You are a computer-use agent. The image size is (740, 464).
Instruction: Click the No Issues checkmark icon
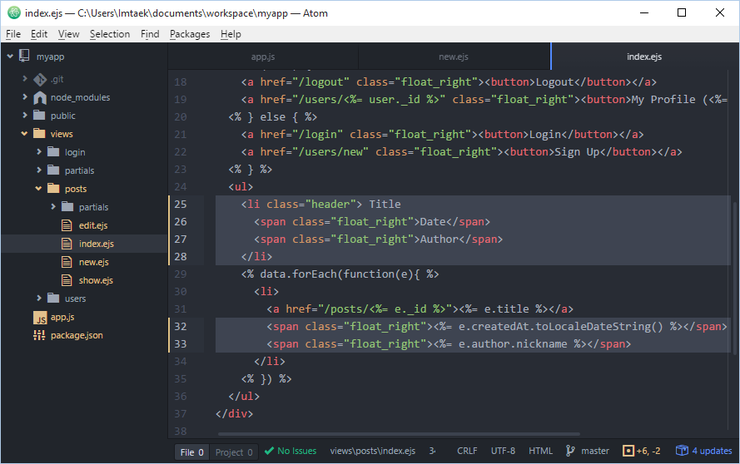click(x=269, y=451)
